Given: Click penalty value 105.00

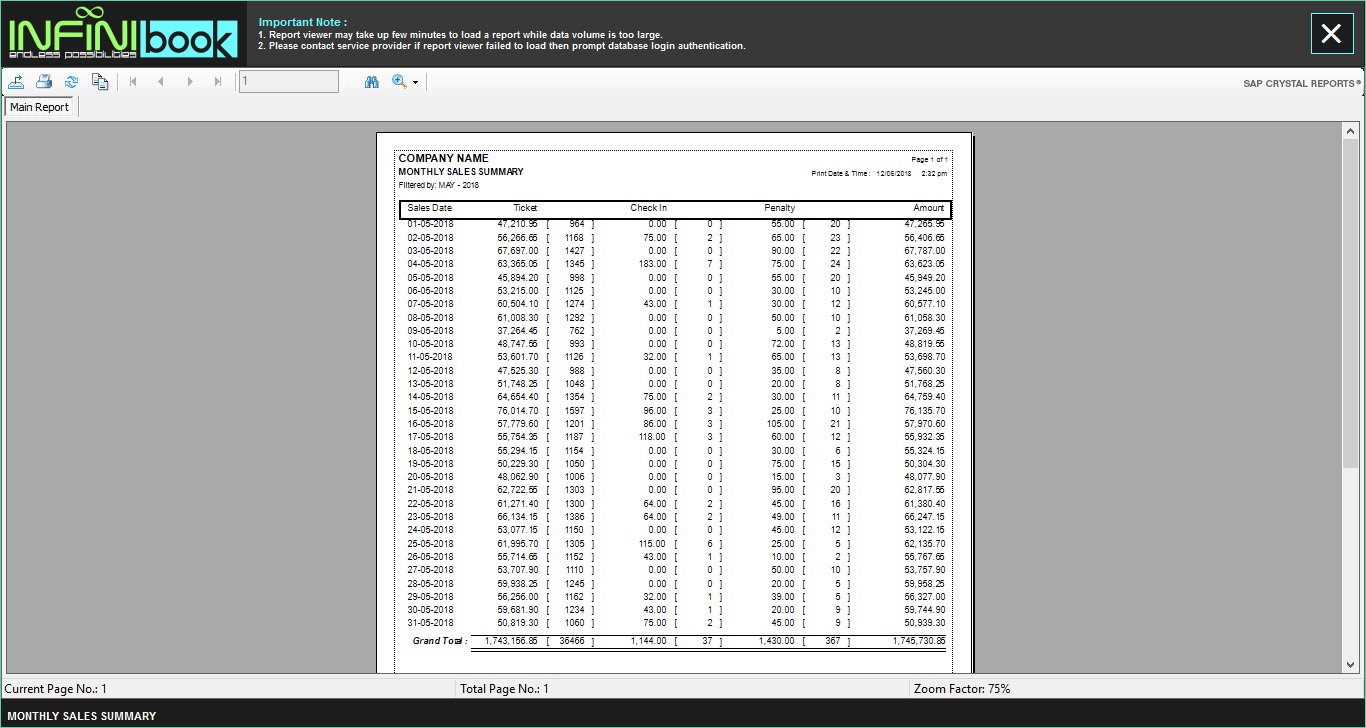Looking at the screenshot, I should click(x=781, y=424).
